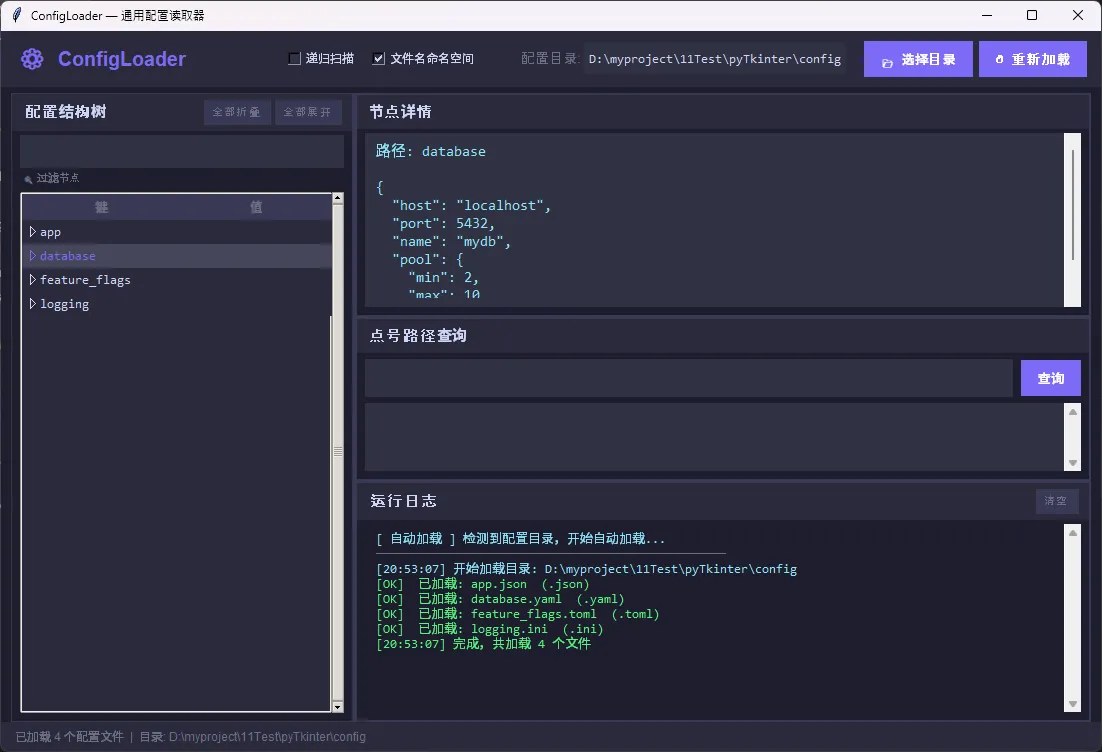
Task: Maximize the ConfigLoader window
Action: 1032,15
